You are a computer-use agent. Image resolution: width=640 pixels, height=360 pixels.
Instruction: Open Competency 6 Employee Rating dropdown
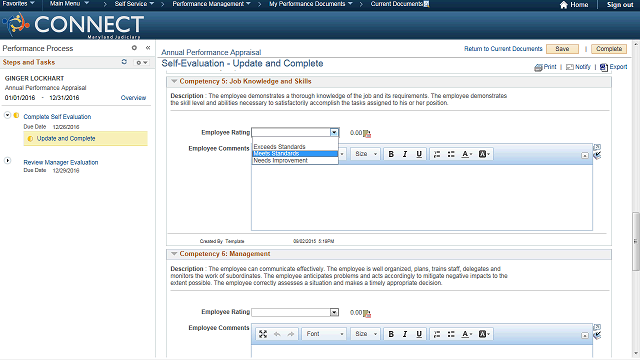click(x=334, y=312)
